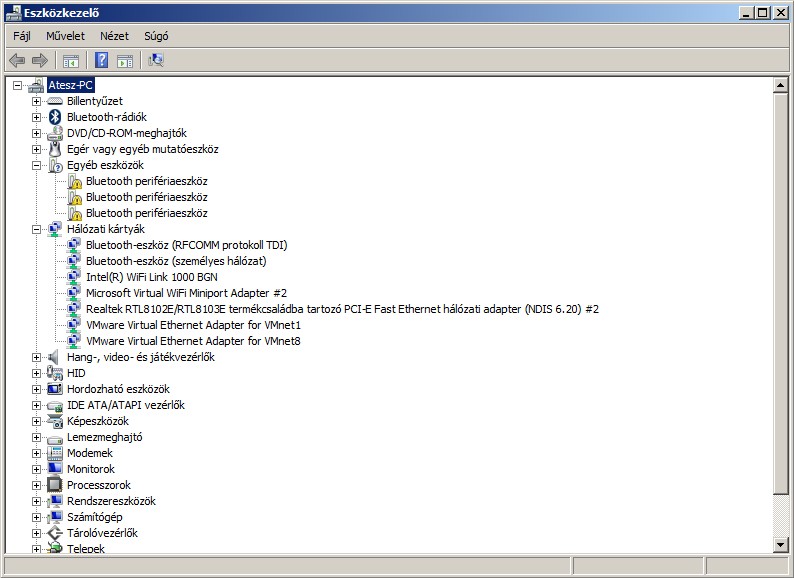Collapse the Atesz-PC root node
The height and width of the screenshot is (578, 794).
pos(17,85)
